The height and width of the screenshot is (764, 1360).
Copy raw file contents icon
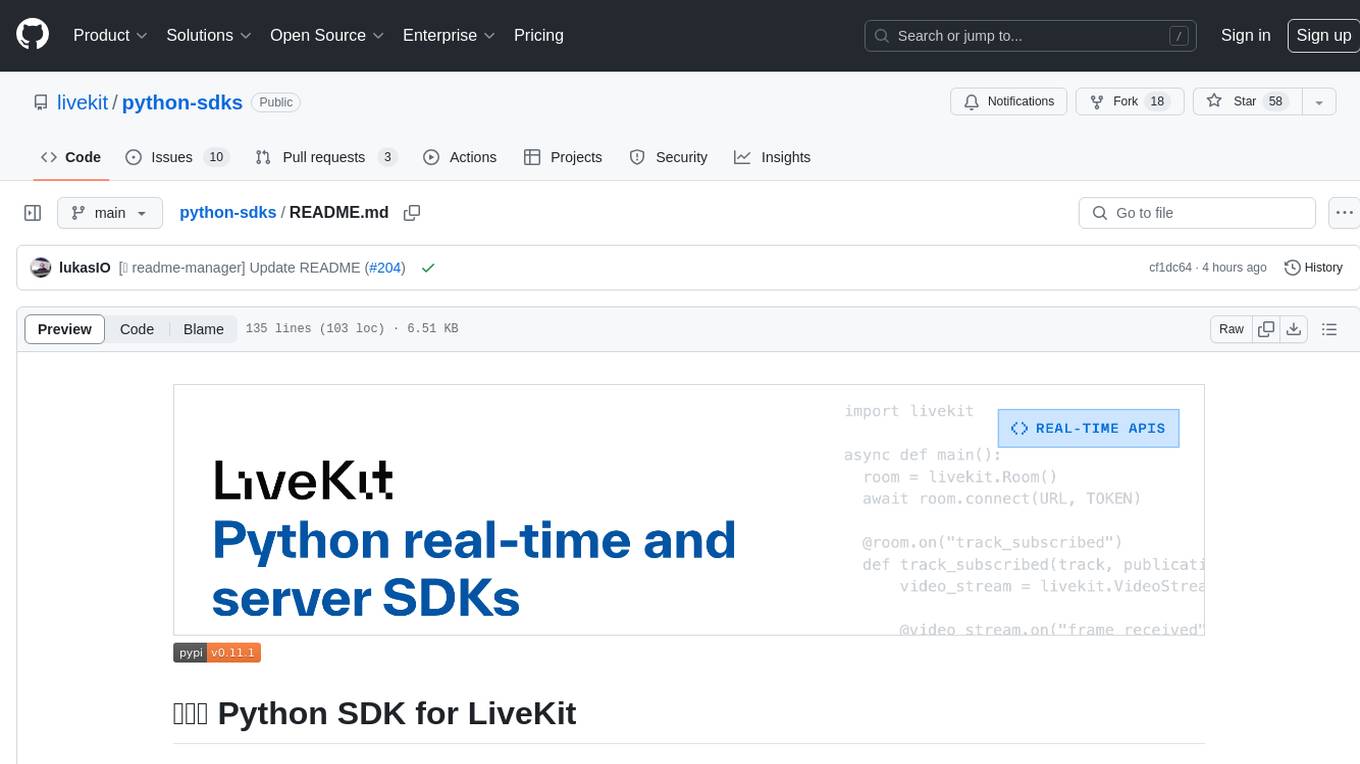[x=1266, y=329]
